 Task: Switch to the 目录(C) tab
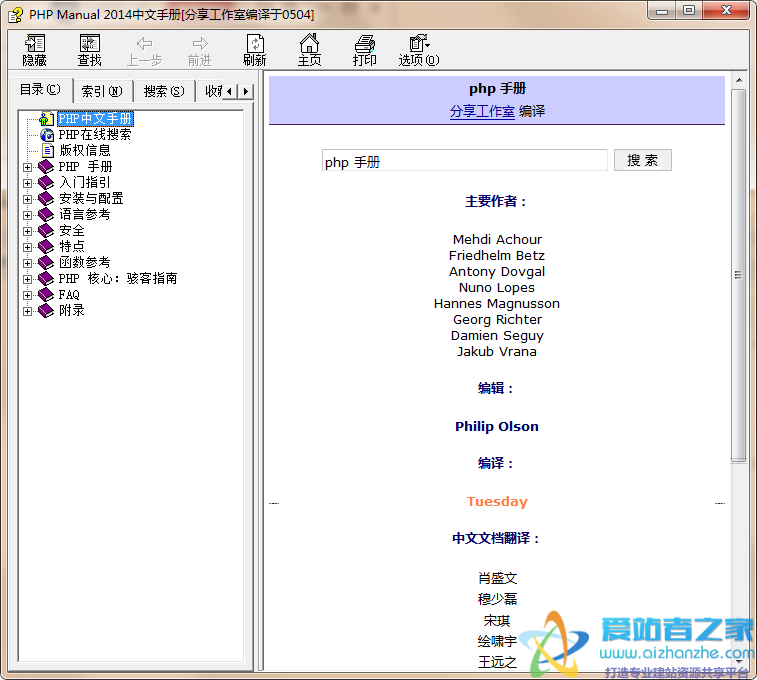pyautogui.click(x=41, y=90)
